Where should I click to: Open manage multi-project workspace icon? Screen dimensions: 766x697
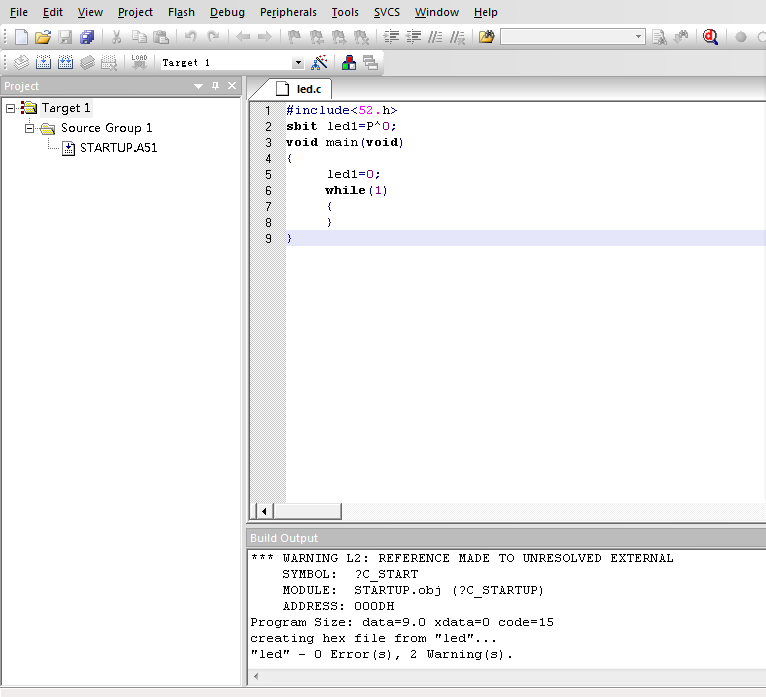point(370,63)
